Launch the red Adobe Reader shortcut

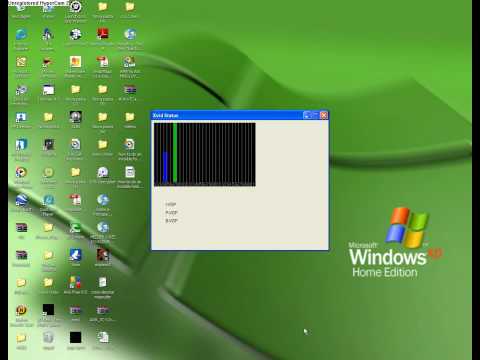coord(103,34)
